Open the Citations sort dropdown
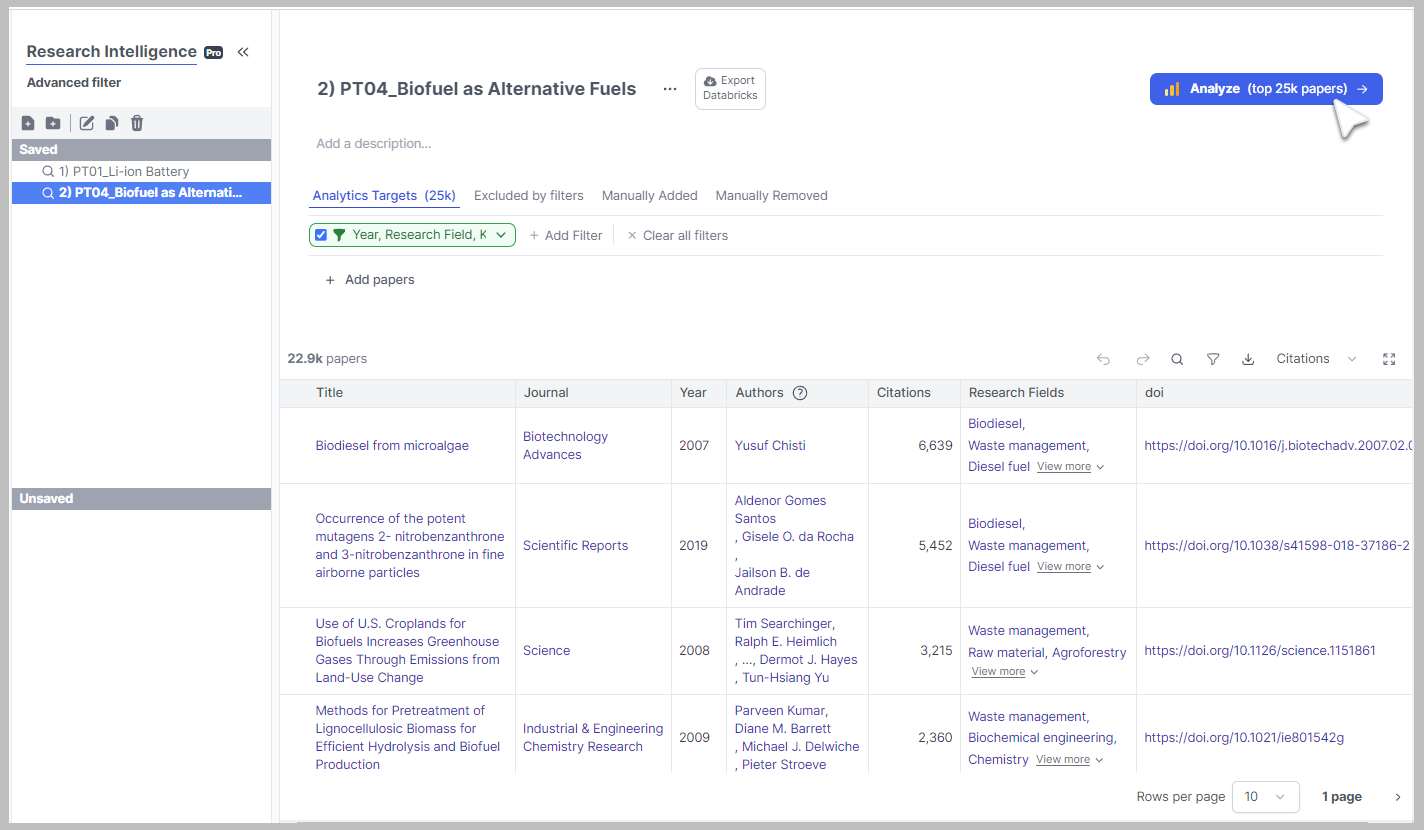This screenshot has width=1424, height=830. tap(1316, 359)
